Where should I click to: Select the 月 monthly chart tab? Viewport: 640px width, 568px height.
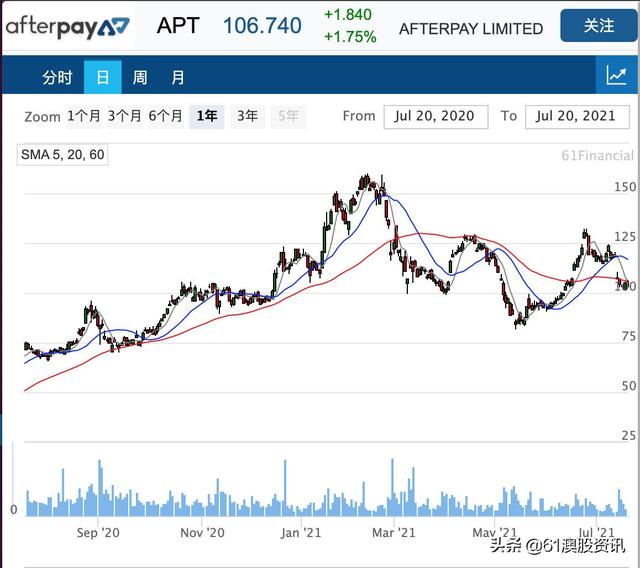177,77
